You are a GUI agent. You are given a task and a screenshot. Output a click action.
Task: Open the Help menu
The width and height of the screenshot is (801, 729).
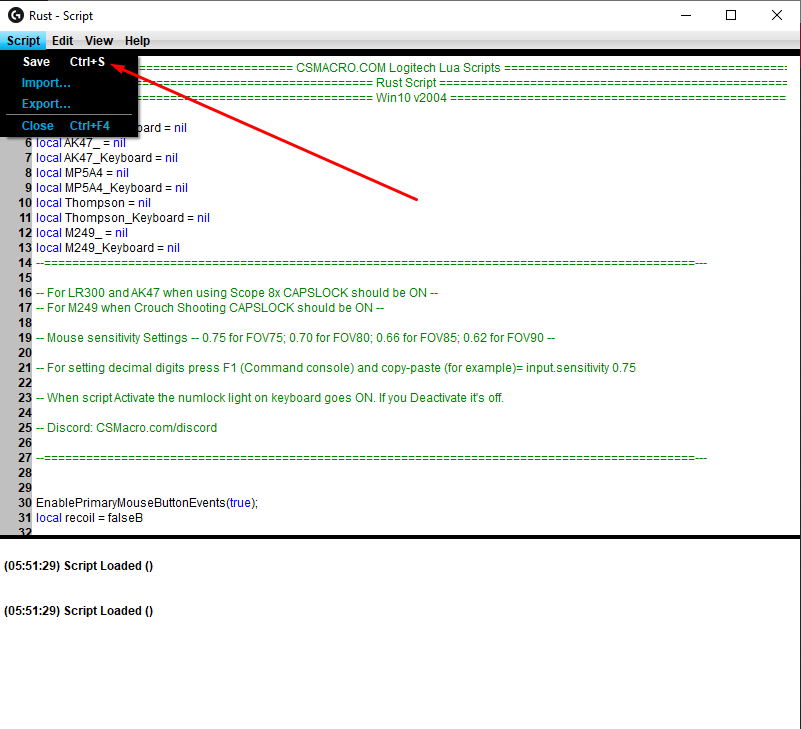pyautogui.click(x=137, y=41)
